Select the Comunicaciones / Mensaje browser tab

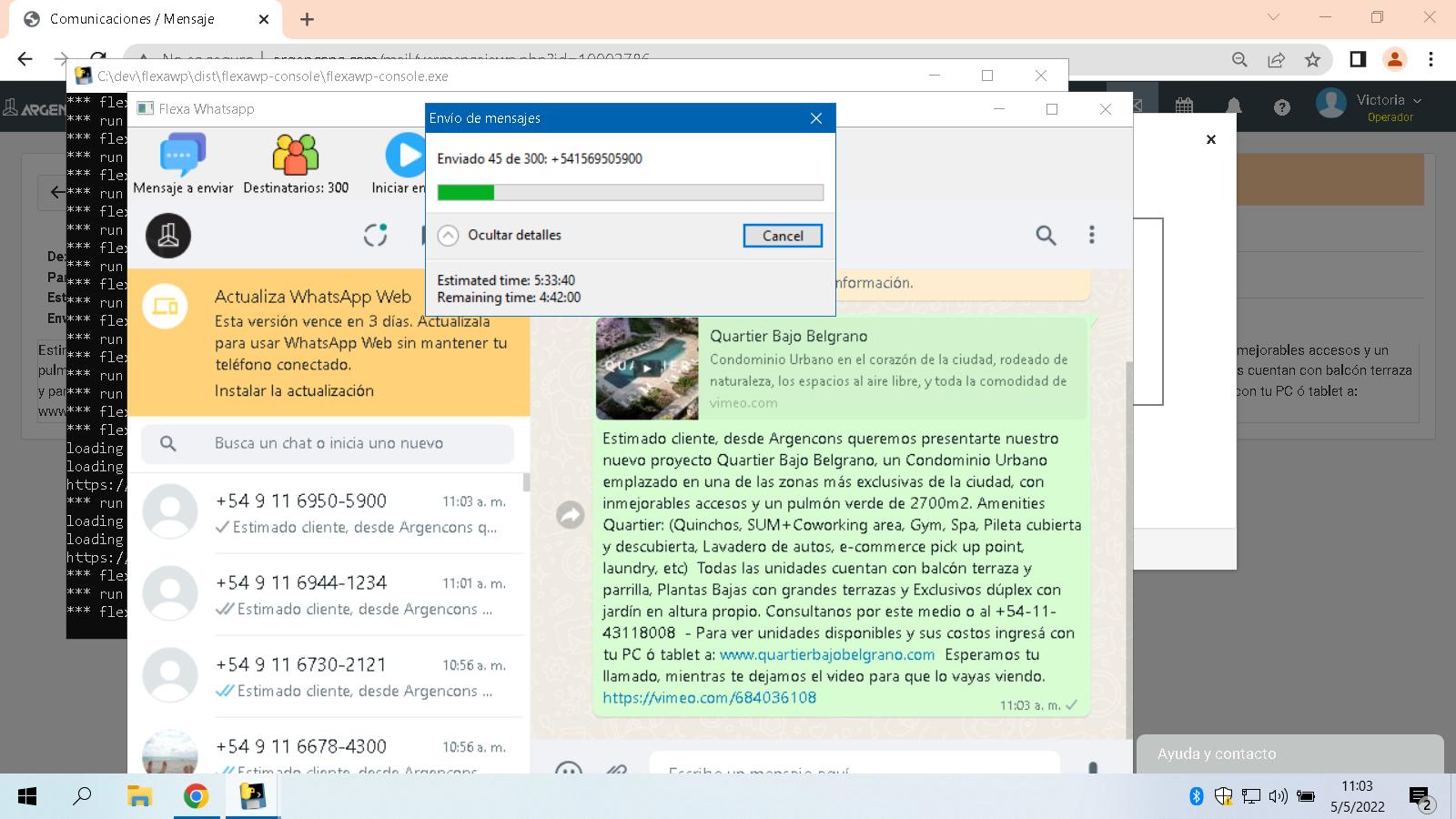pos(146,19)
